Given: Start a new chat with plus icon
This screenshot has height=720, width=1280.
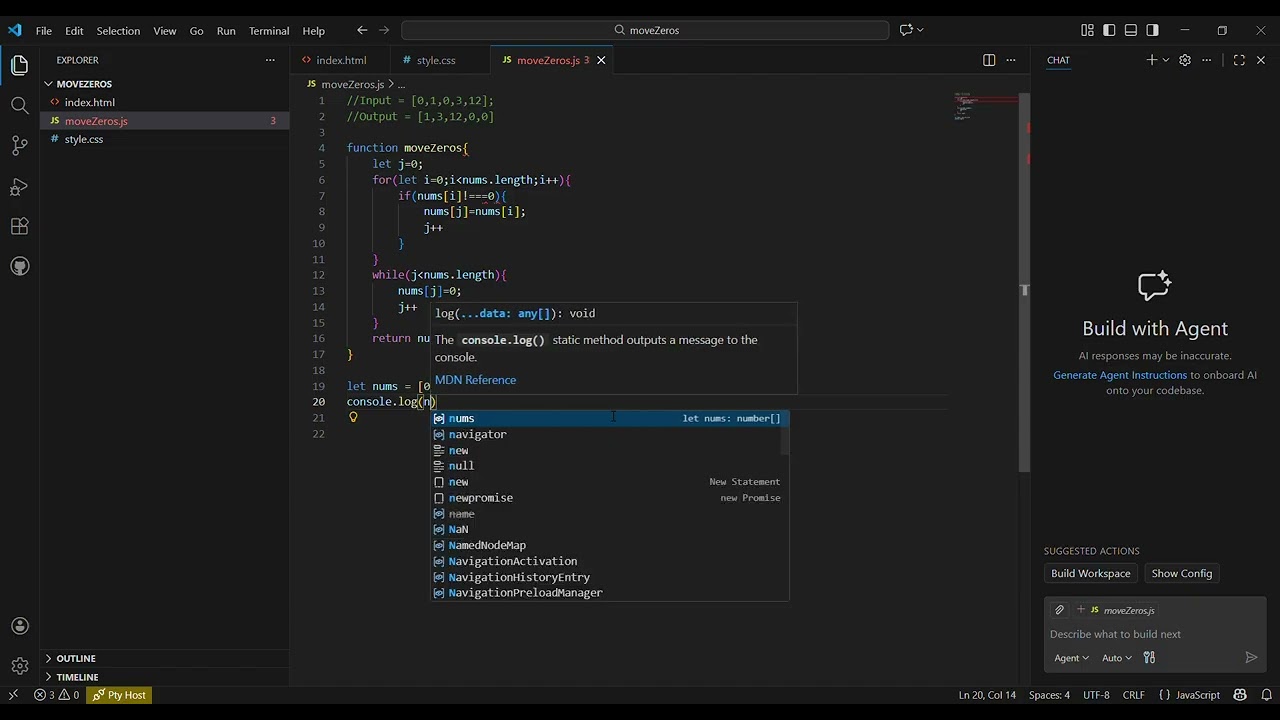Looking at the screenshot, I should pyautogui.click(x=1151, y=60).
